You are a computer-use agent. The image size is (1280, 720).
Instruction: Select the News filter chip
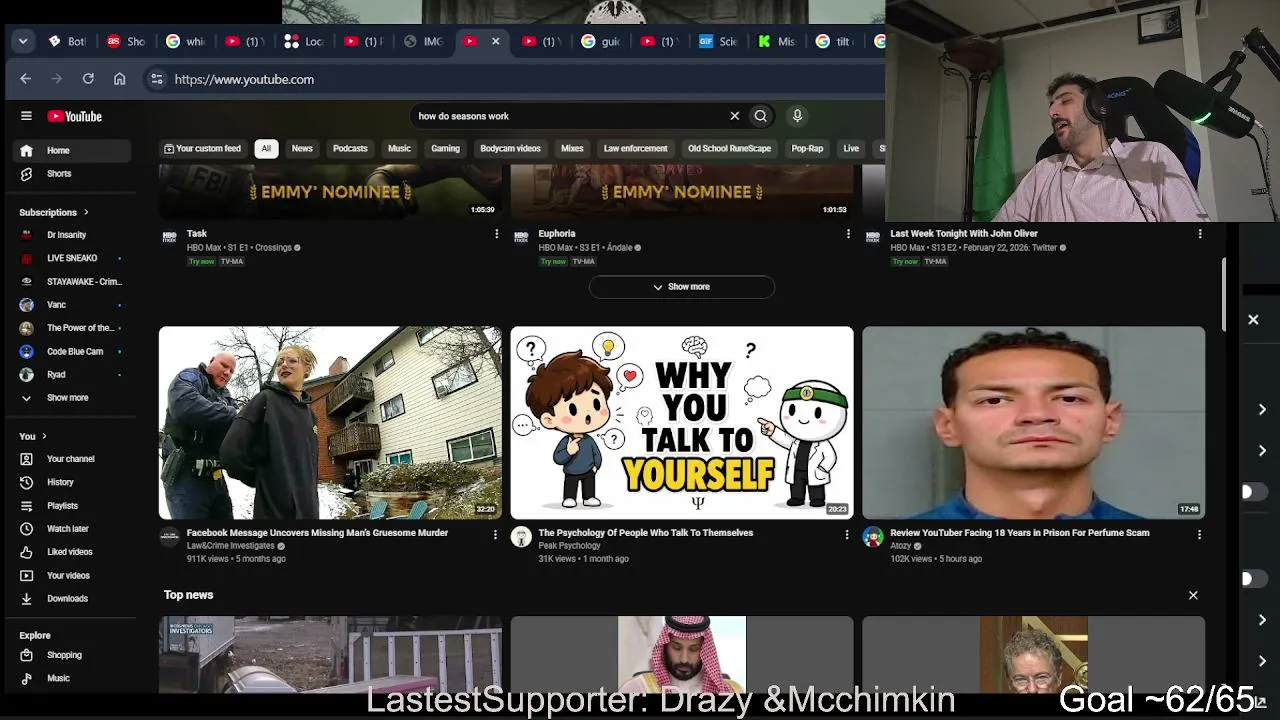point(302,149)
